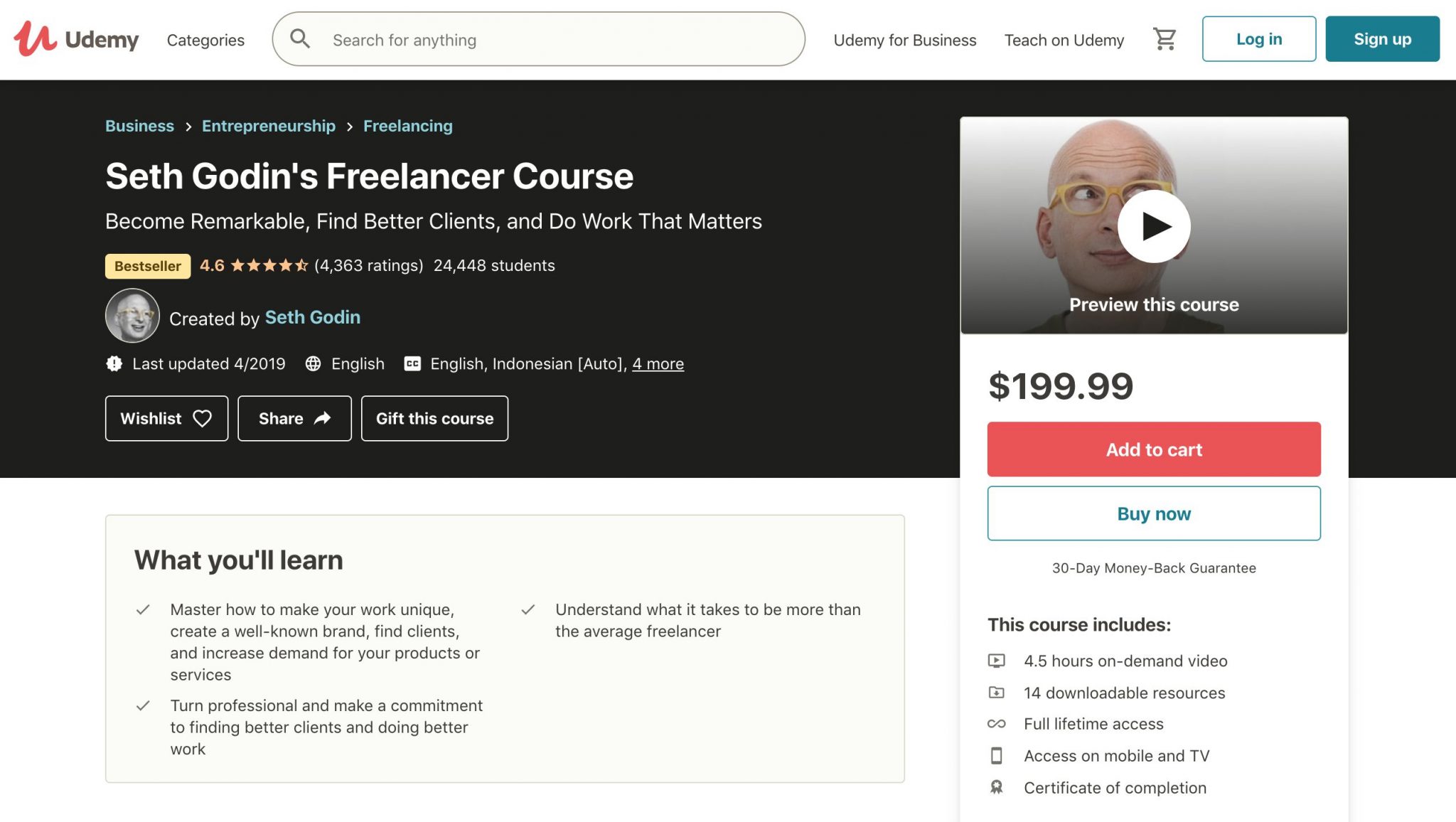Click the search magnifier icon
Screen dimensions: 1456x822
[x=300, y=39]
